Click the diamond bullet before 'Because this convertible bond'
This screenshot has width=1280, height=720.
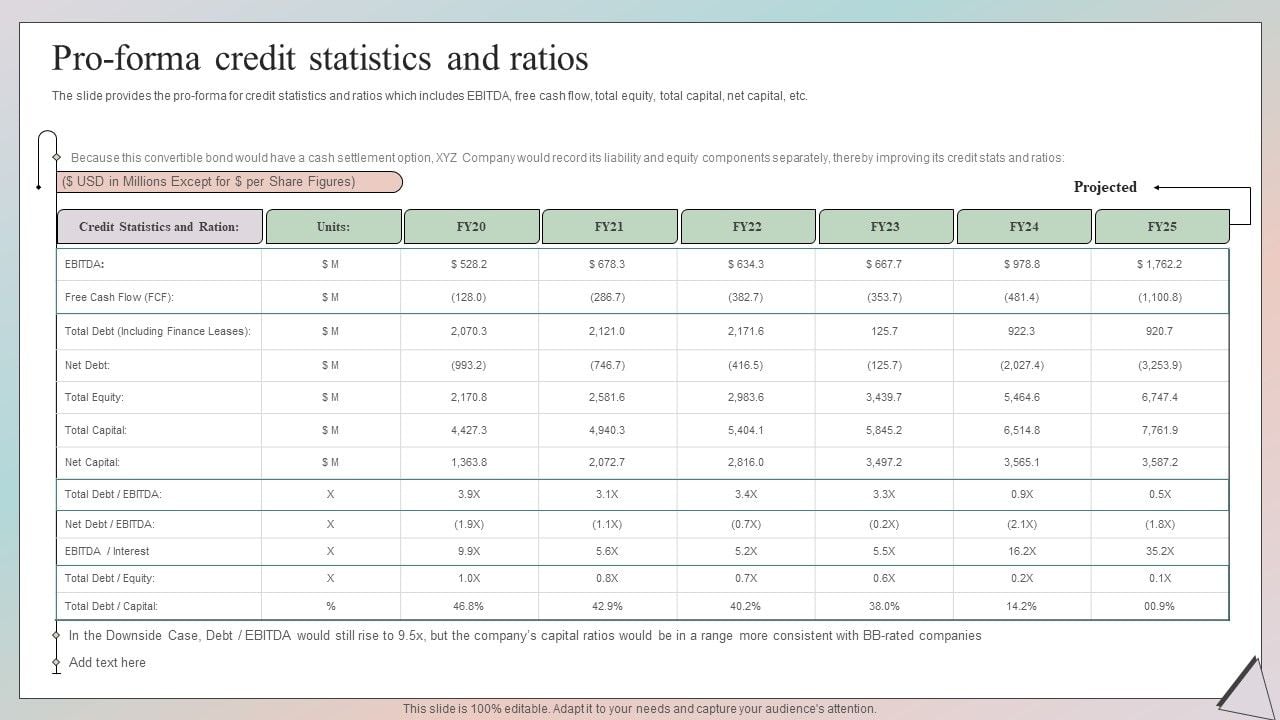(x=57, y=158)
